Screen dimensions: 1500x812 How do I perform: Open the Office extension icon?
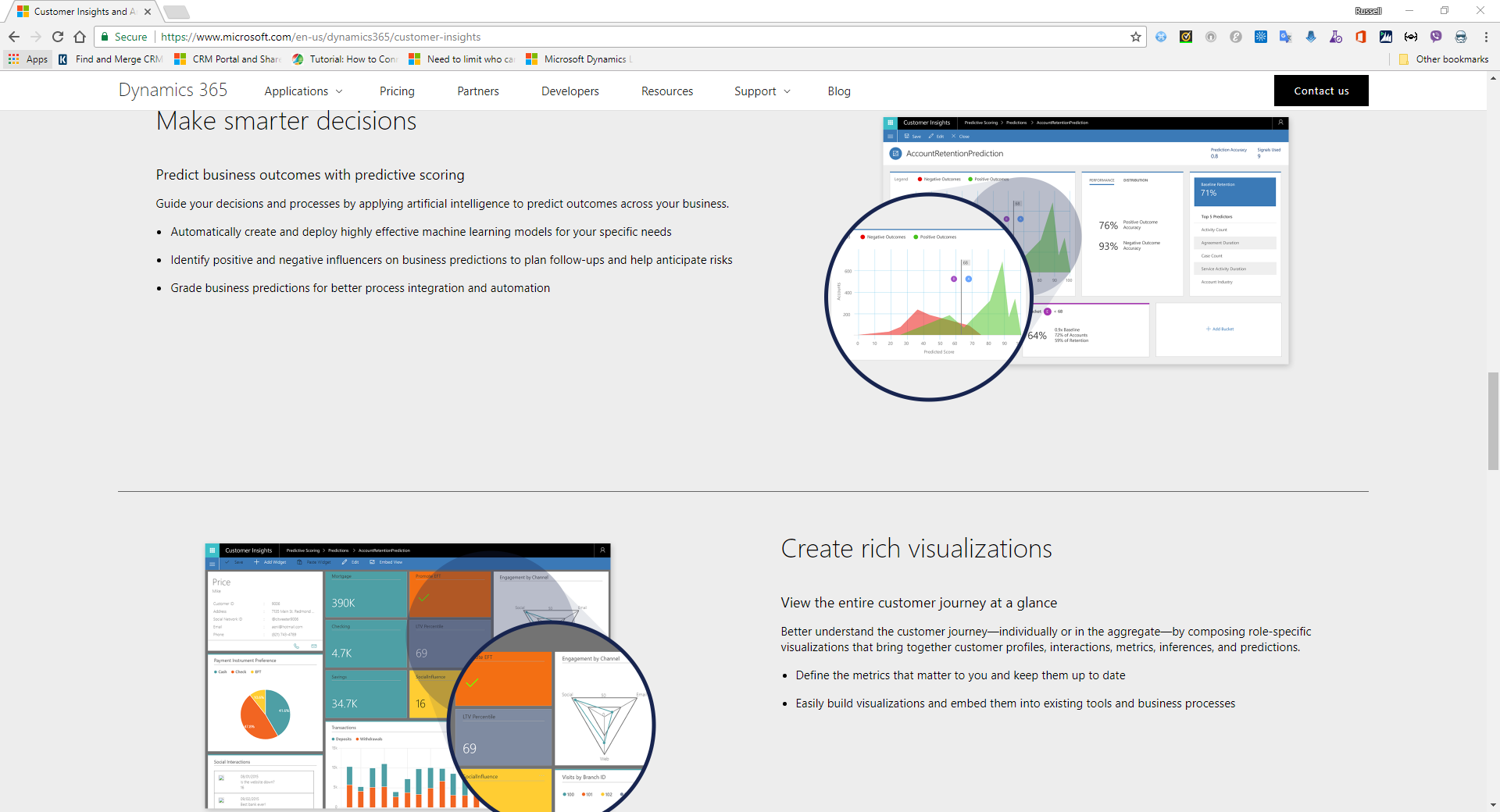tap(1360, 37)
